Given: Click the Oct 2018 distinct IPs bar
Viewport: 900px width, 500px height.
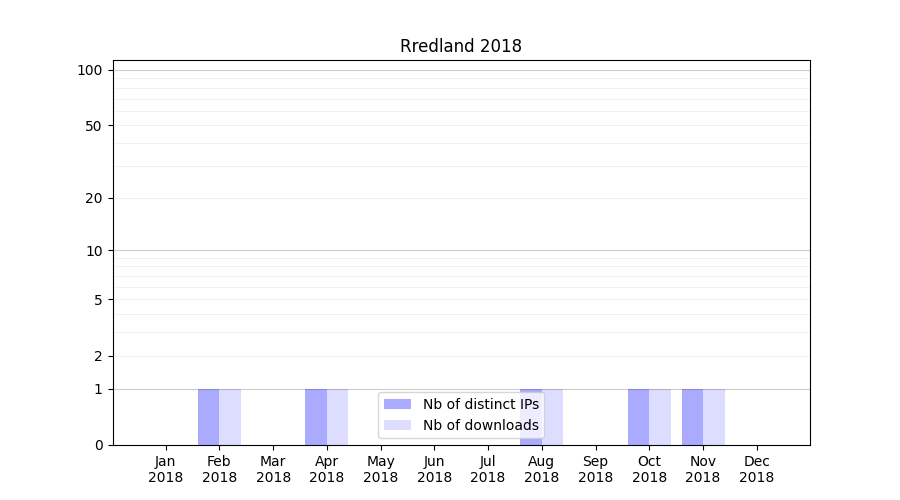Looking at the screenshot, I should pyautogui.click(x=638, y=417).
